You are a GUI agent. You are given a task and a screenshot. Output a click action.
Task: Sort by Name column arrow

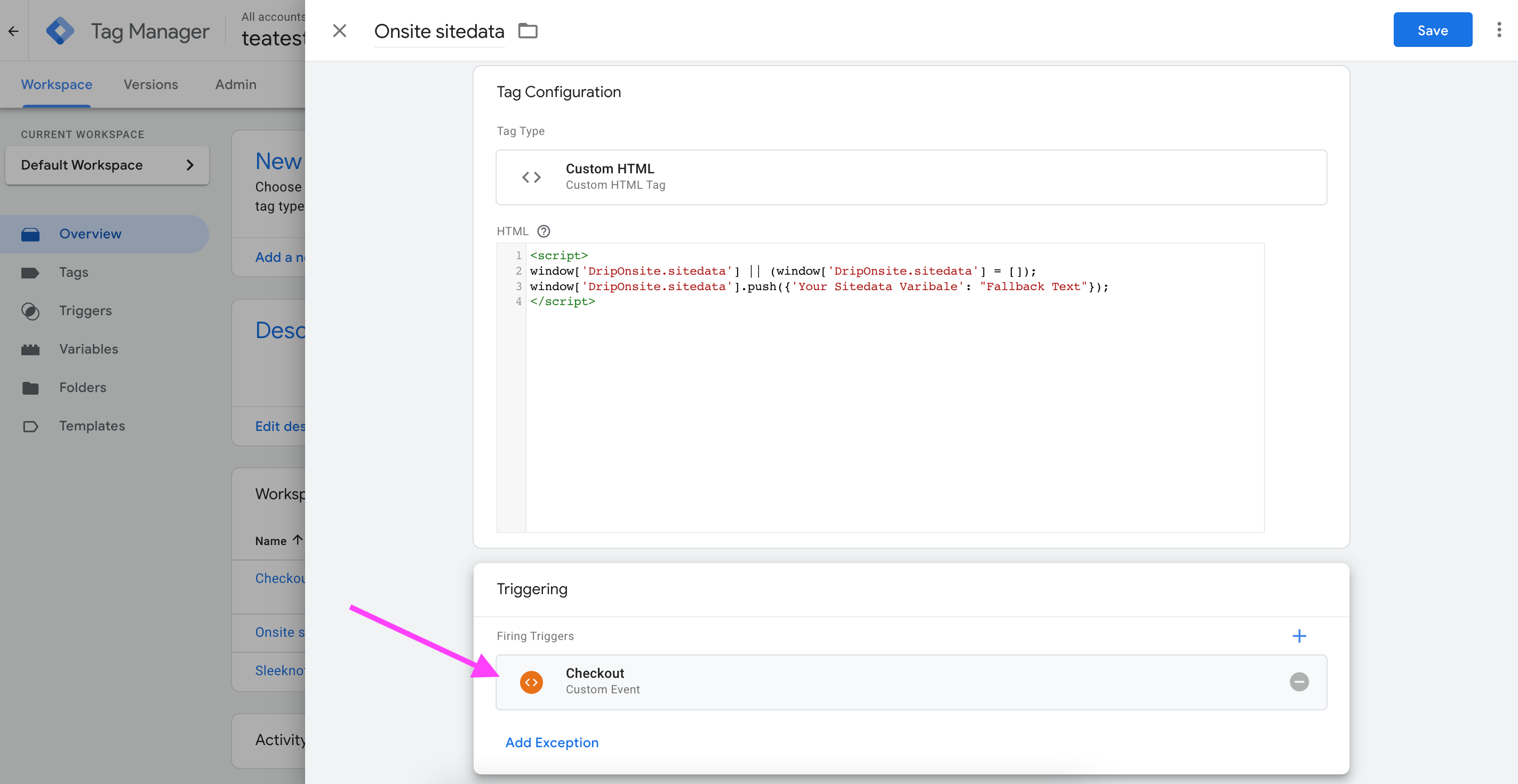[x=298, y=540]
